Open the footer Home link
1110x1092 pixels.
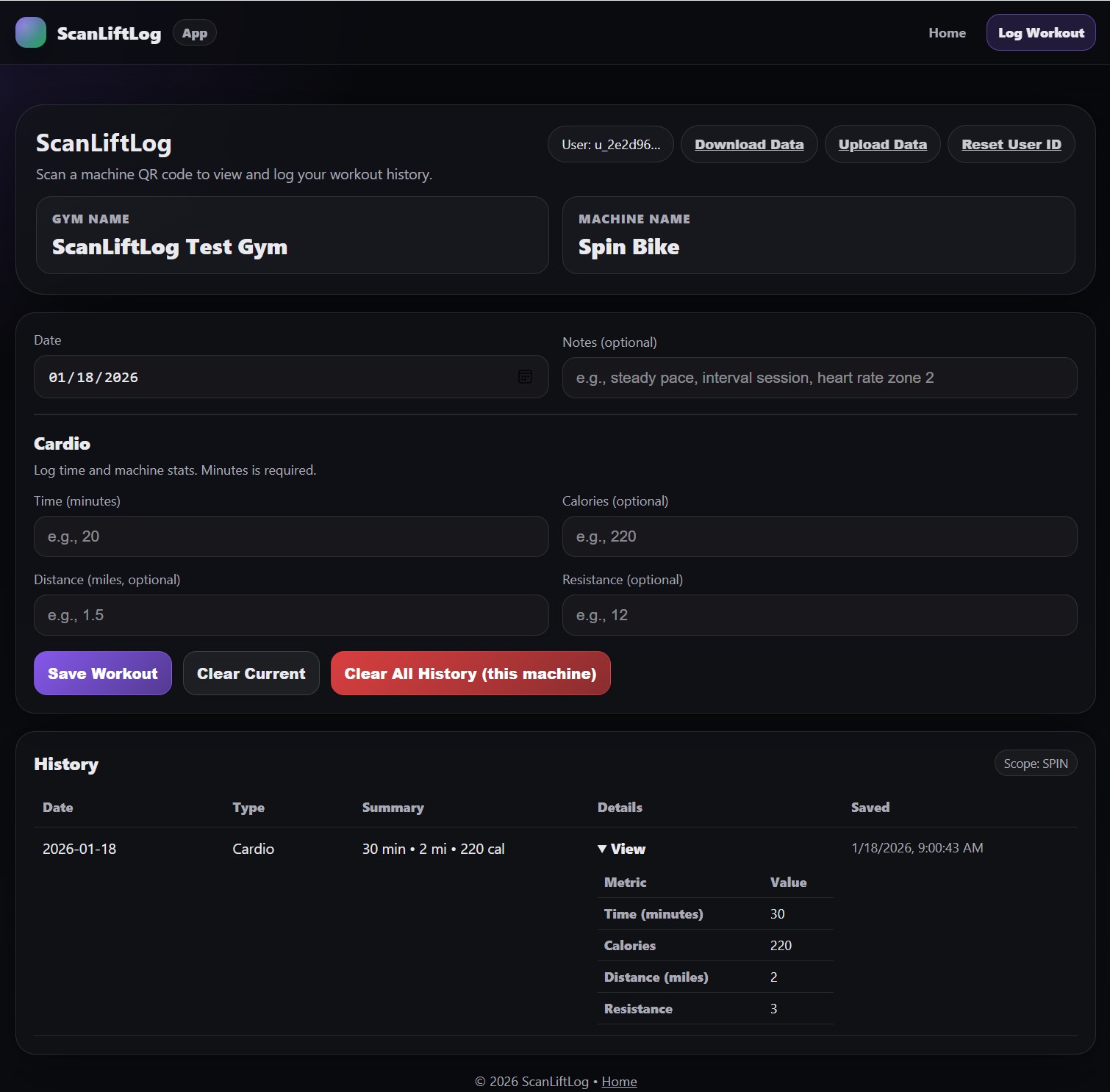[x=618, y=1081]
